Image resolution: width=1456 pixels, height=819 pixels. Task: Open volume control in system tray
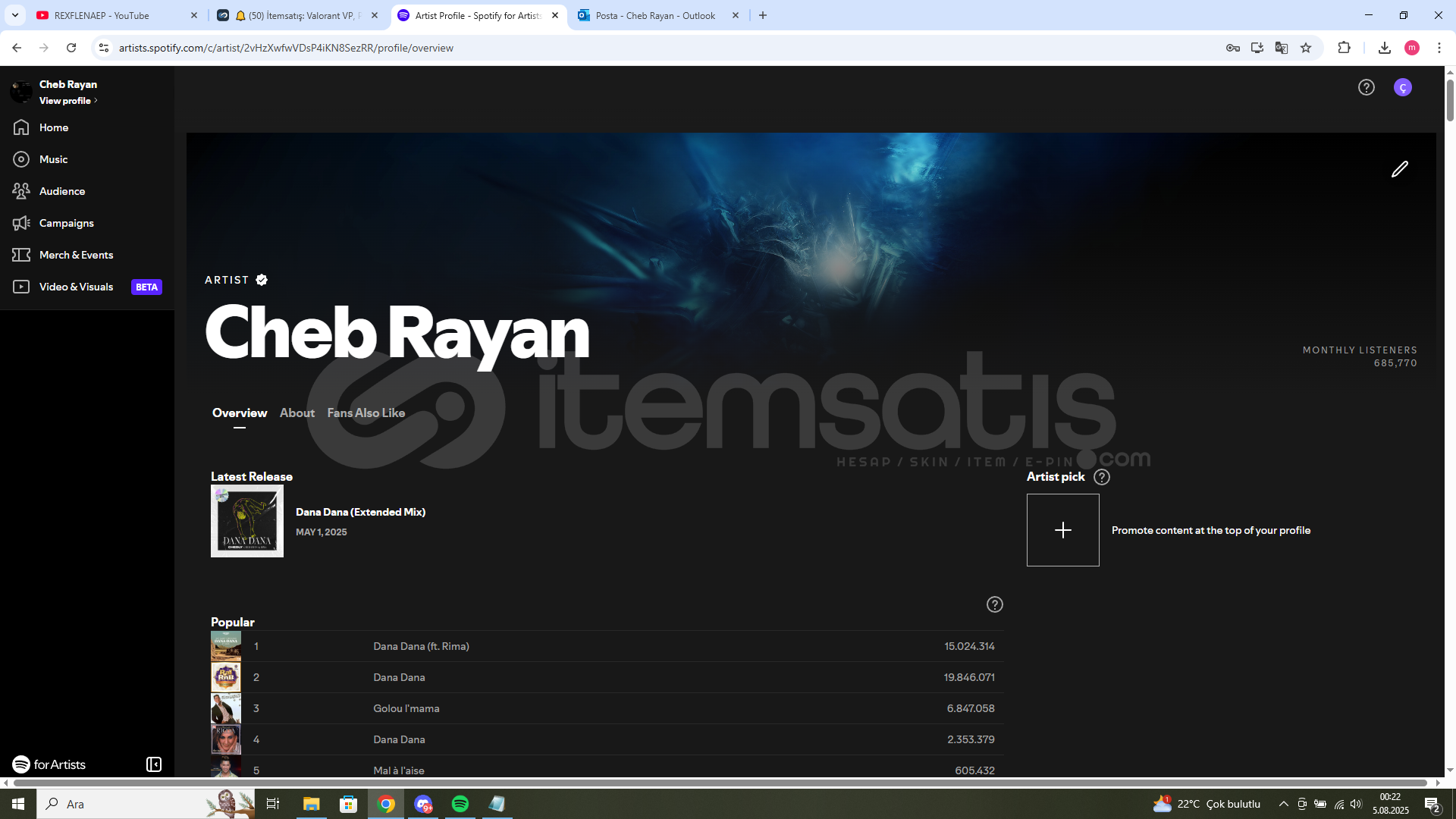click(1356, 804)
